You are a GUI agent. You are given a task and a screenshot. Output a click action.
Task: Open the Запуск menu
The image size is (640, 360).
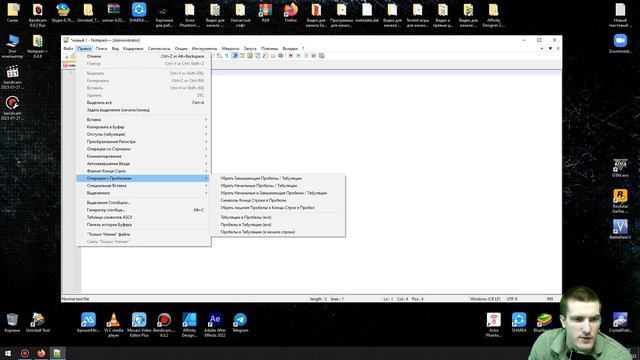(x=250, y=49)
